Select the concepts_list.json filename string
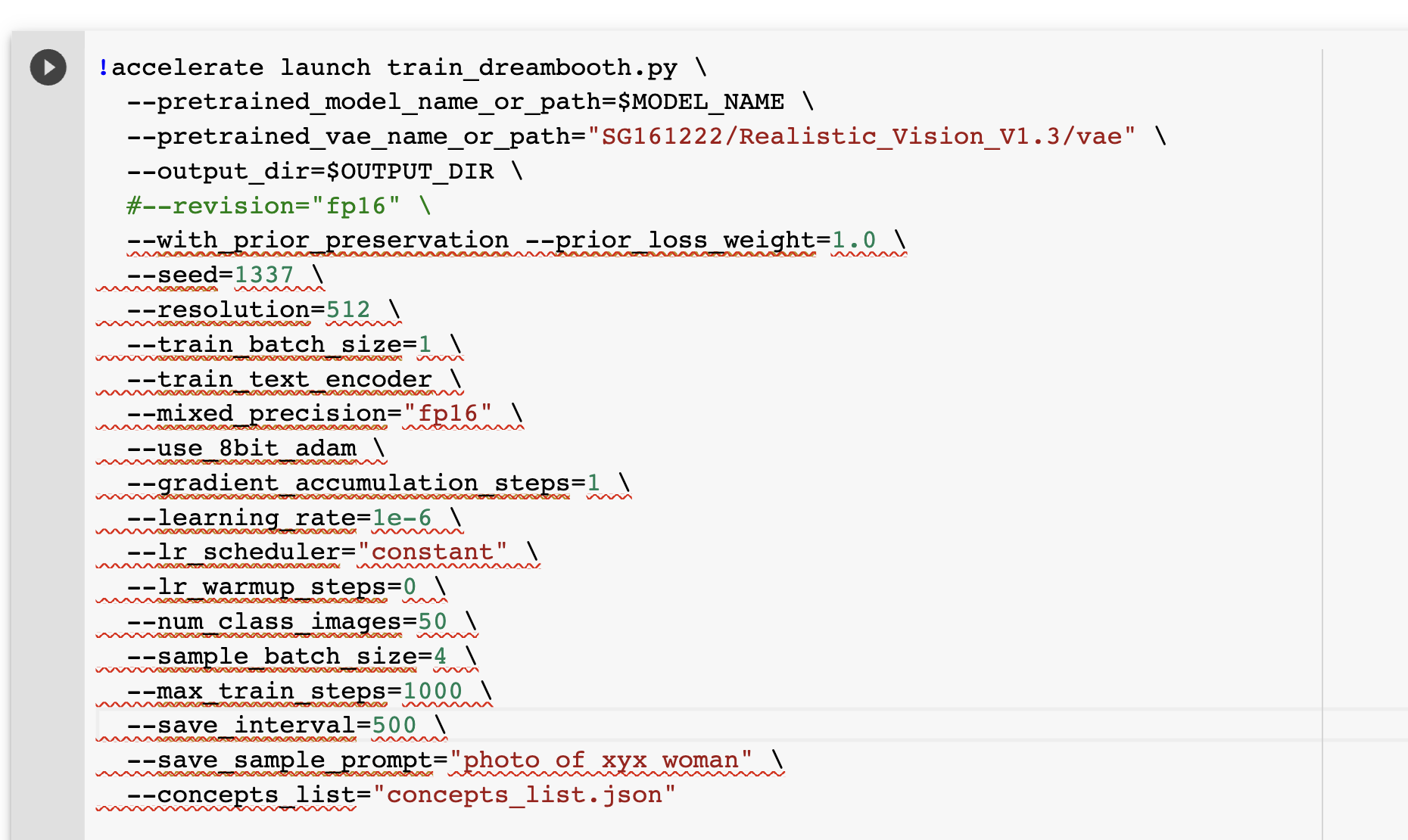The image size is (1408, 840). [523, 795]
